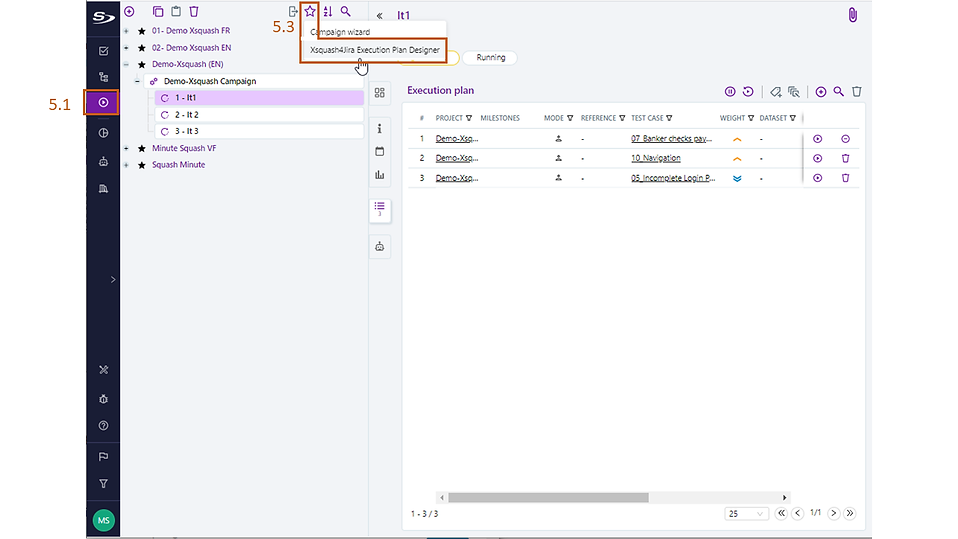Open the Campaigns workspace play icon
Image resolution: width=958 pixels, height=539 pixels.
(103, 103)
